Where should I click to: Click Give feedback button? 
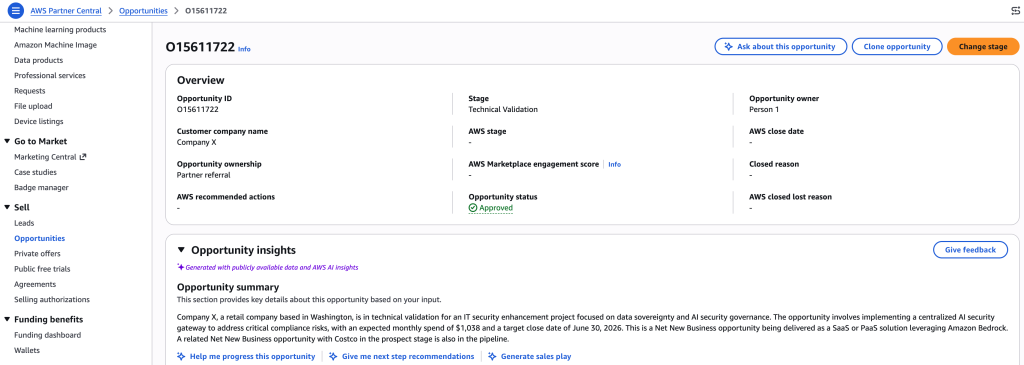[x=970, y=249]
